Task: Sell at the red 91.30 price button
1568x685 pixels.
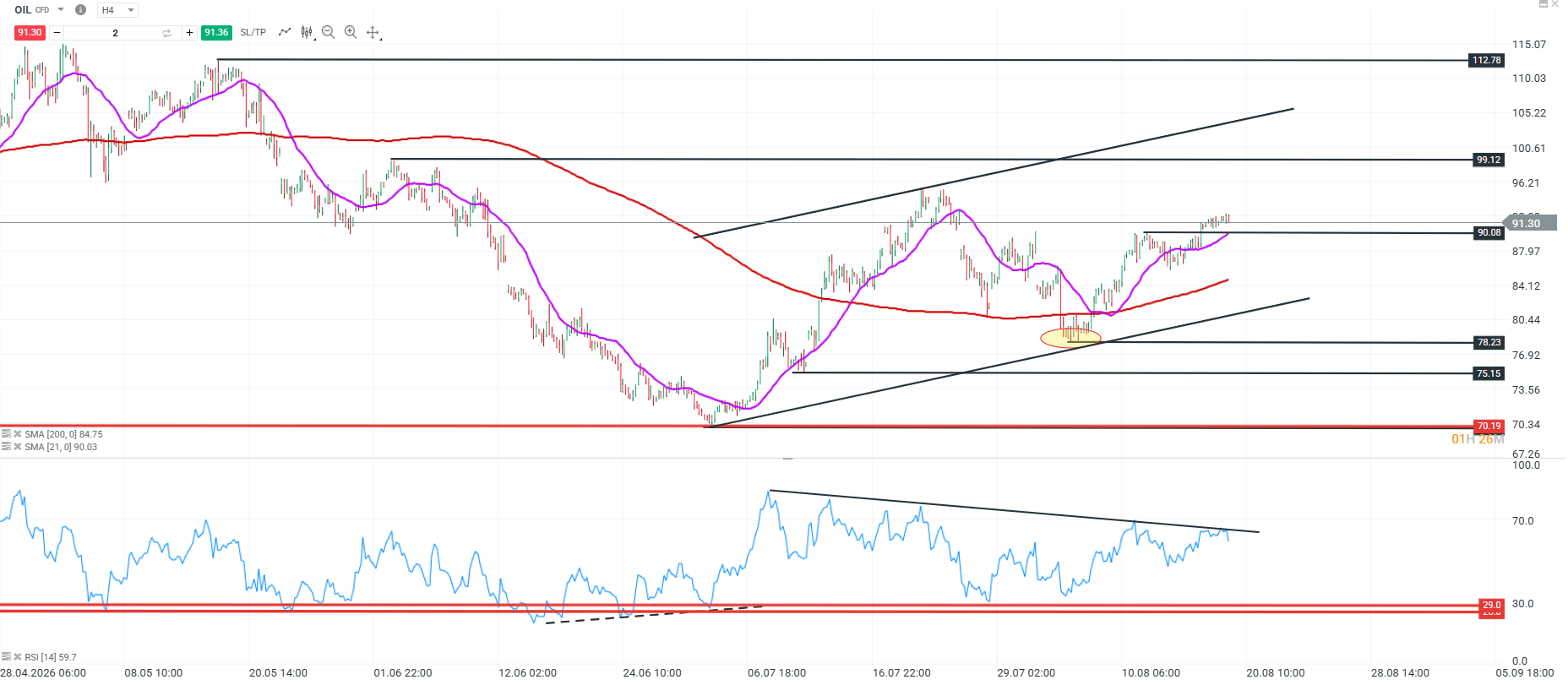Action: 30,32
